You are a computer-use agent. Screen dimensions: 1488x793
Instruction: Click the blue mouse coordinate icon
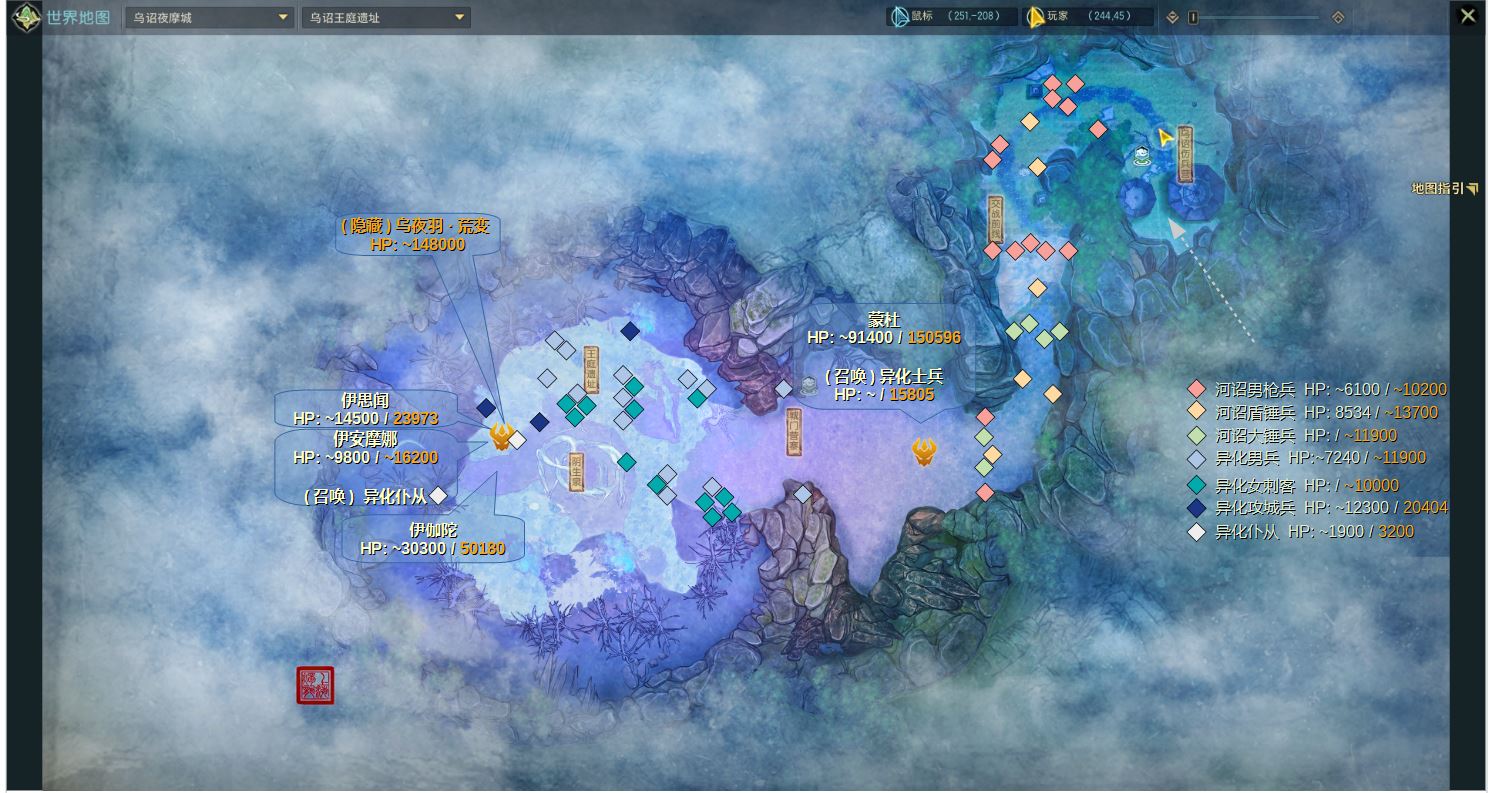[x=899, y=17]
